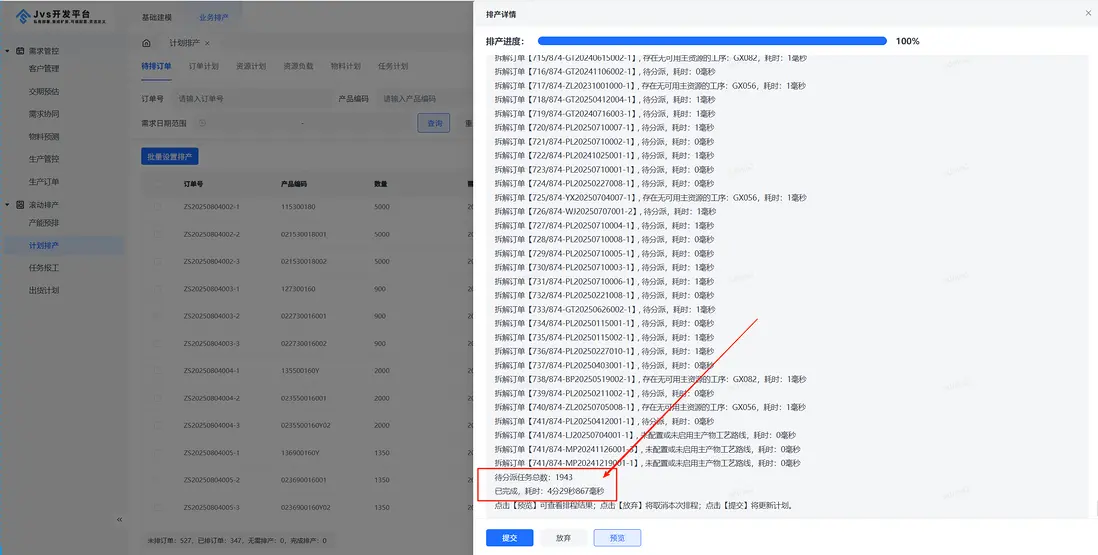The width and height of the screenshot is (1098, 555).
Task: Open 生产管控 in the sidebar
Action: 43,159
